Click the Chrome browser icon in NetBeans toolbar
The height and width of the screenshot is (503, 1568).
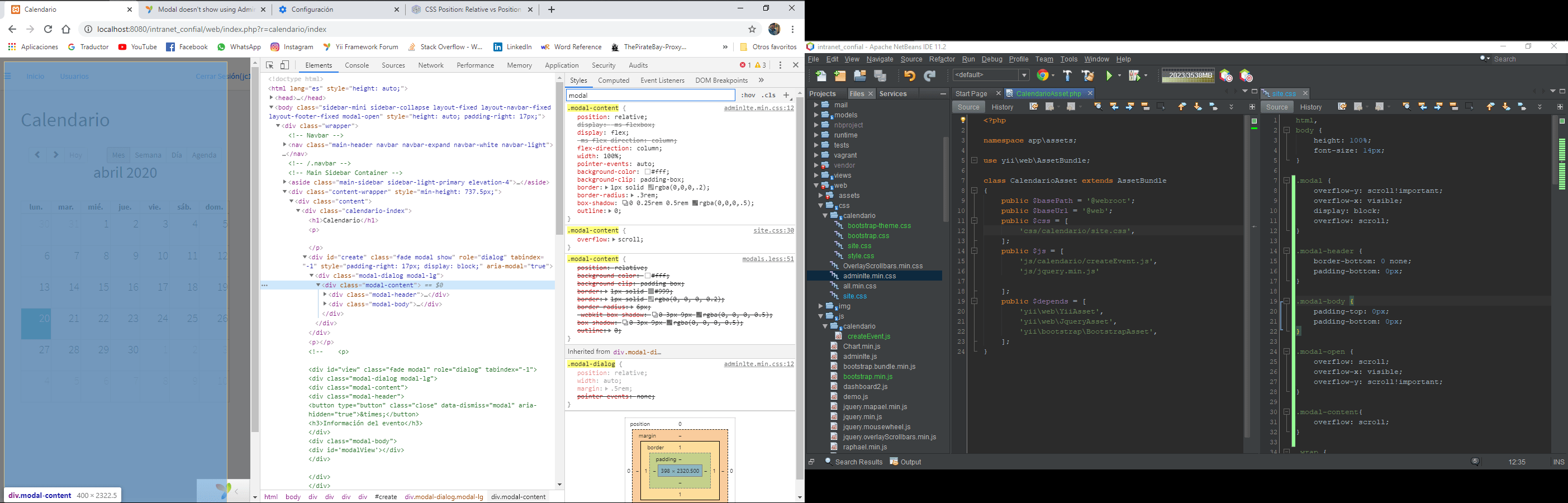1044,75
